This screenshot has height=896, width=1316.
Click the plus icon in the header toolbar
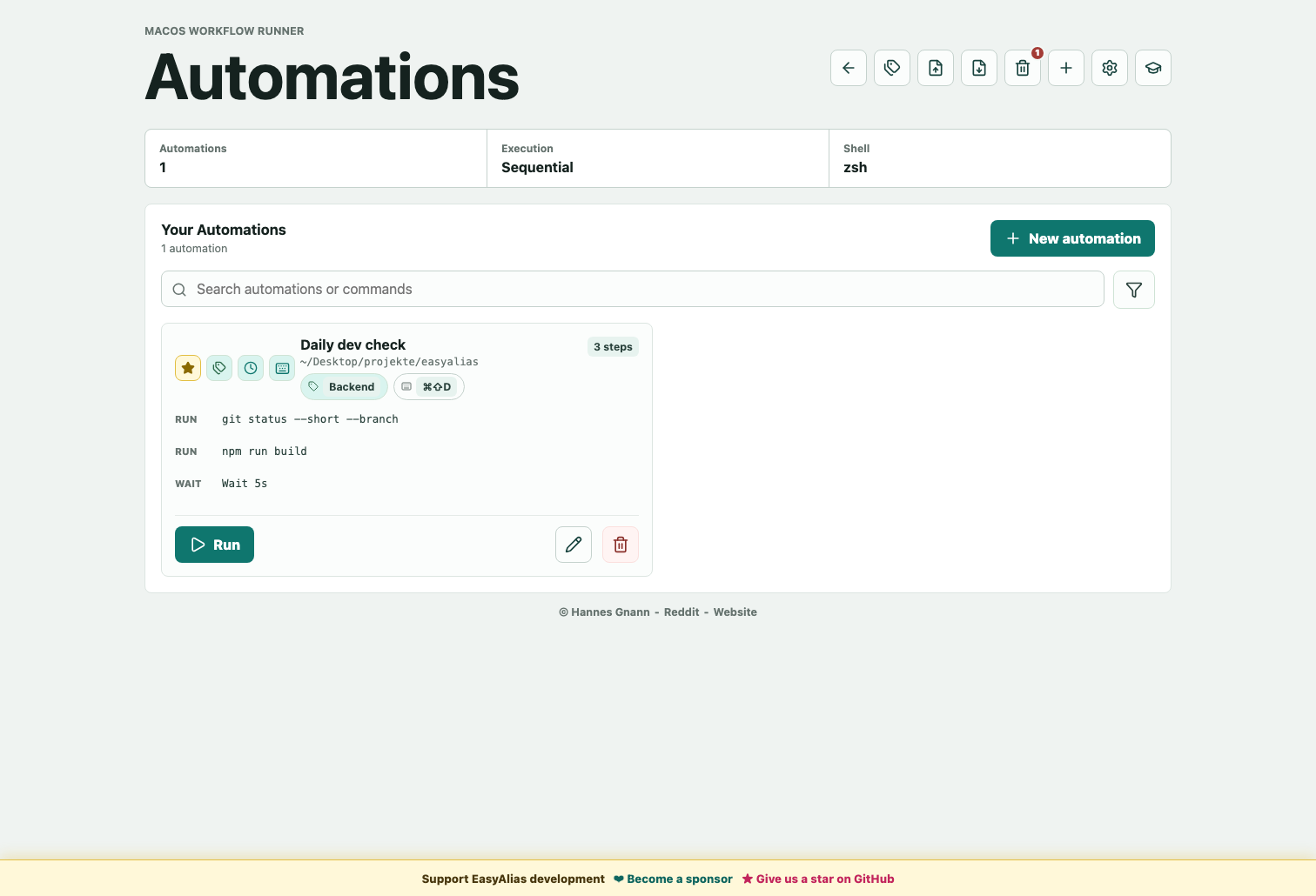point(1066,68)
